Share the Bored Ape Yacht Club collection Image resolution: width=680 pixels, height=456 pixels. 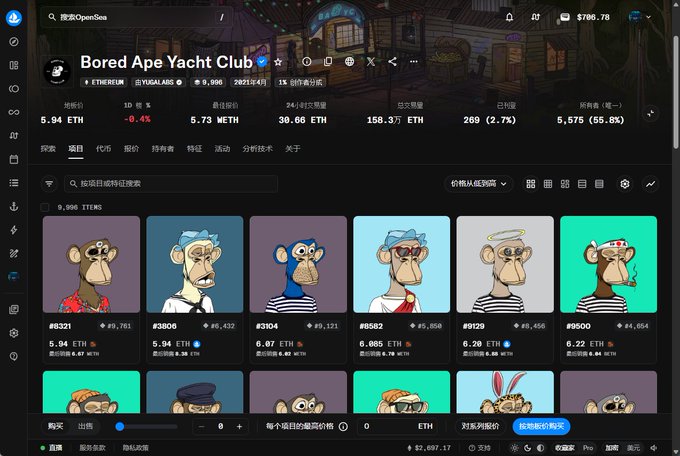click(x=392, y=62)
